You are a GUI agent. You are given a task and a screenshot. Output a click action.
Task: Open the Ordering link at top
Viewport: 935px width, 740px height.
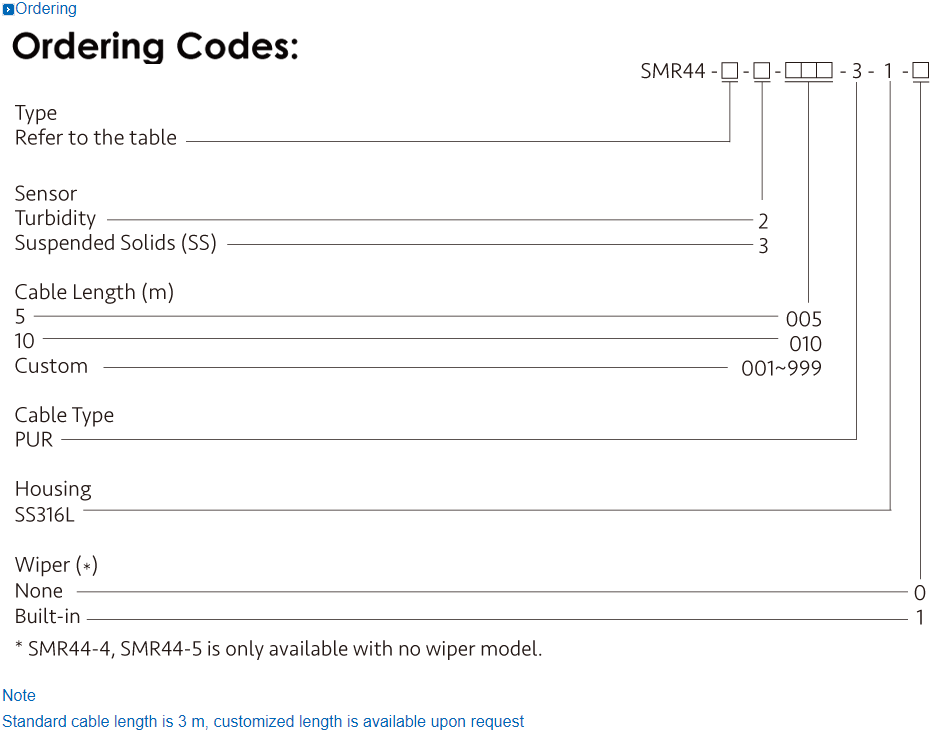click(x=46, y=9)
